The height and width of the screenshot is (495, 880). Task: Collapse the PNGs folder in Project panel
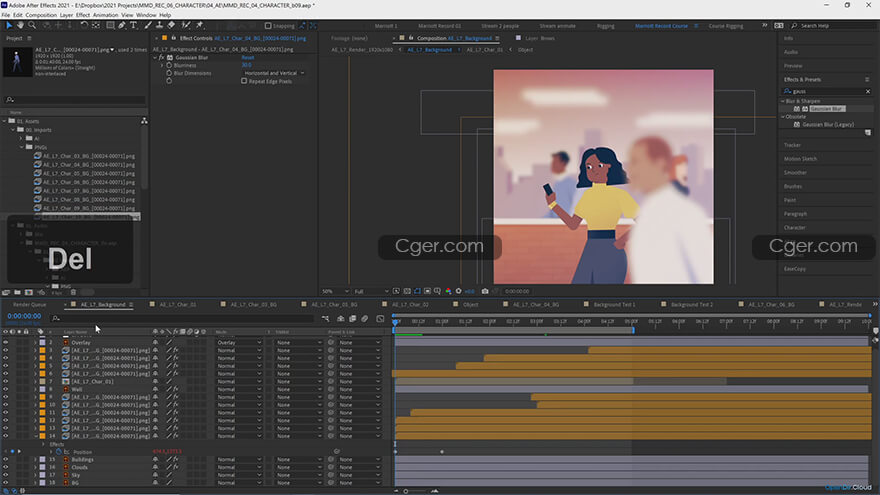click(x=21, y=147)
